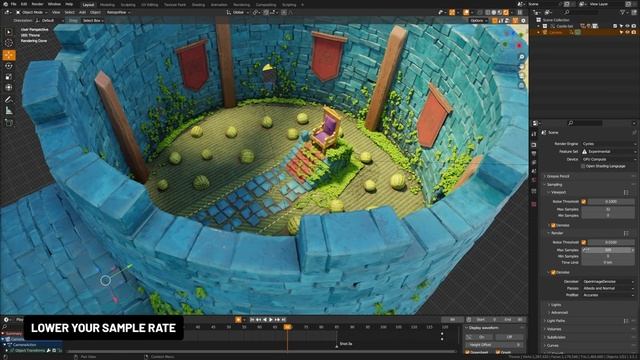Click the RetopoFlow header button
The width and height of the screenshot is (640, 360).
tap(118, 12)
